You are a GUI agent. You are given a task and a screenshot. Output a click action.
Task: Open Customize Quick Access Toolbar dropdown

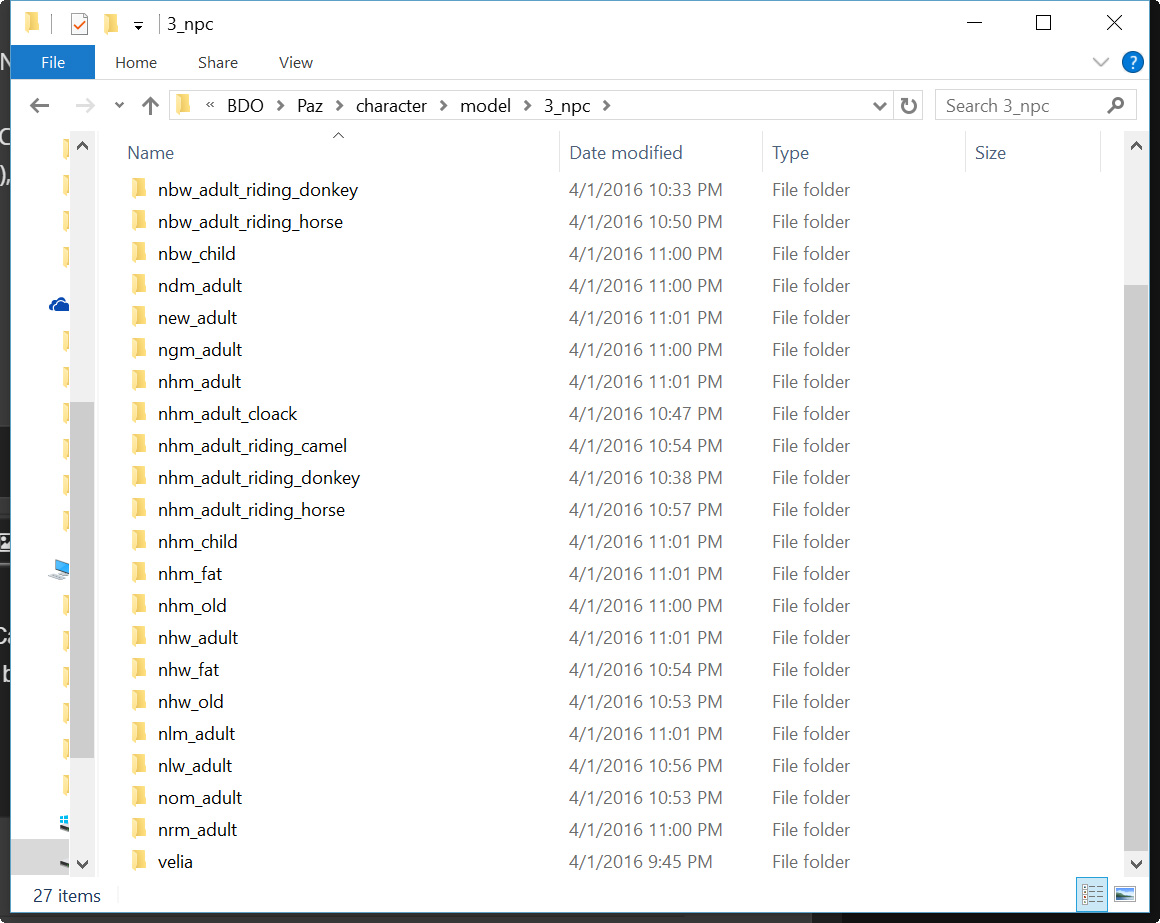[x=138, y=25]
